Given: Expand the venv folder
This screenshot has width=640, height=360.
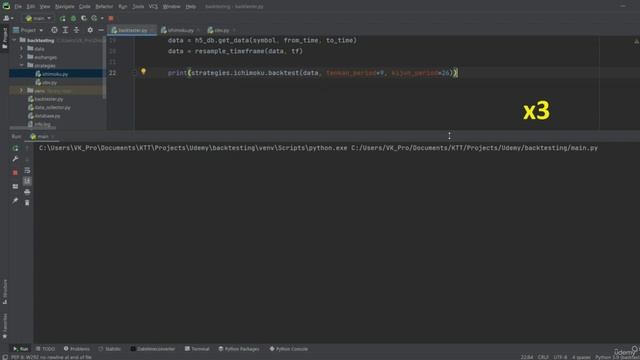Looking at the screenshot, I should tap(22, 91).
